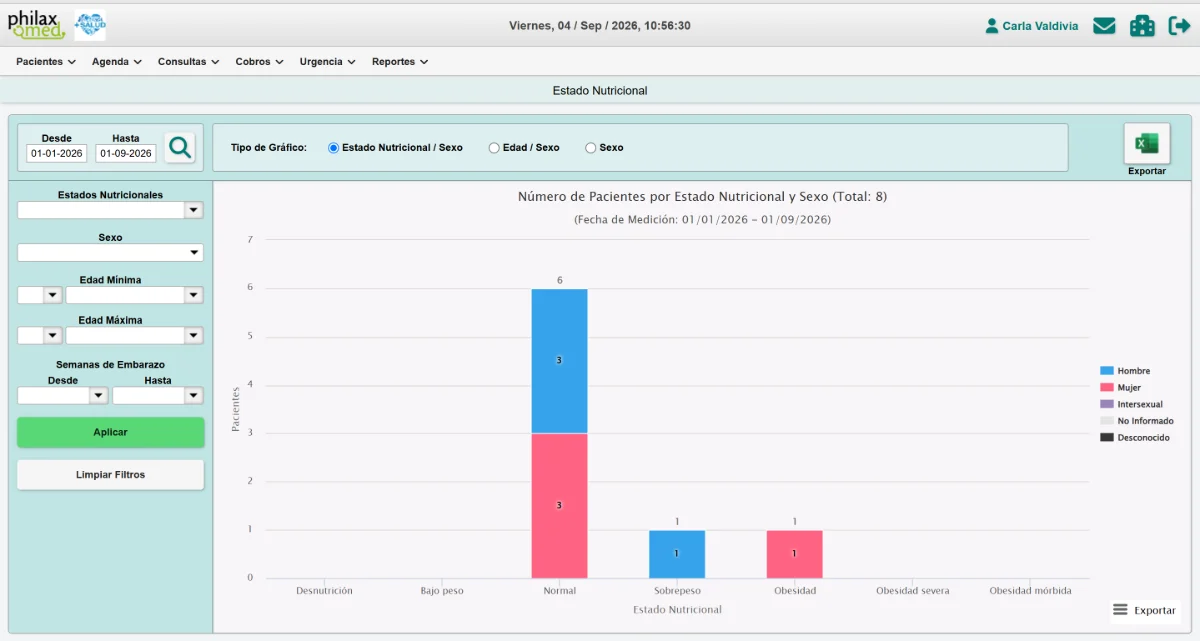Click the logout arrow icon

coord(1179,26)
